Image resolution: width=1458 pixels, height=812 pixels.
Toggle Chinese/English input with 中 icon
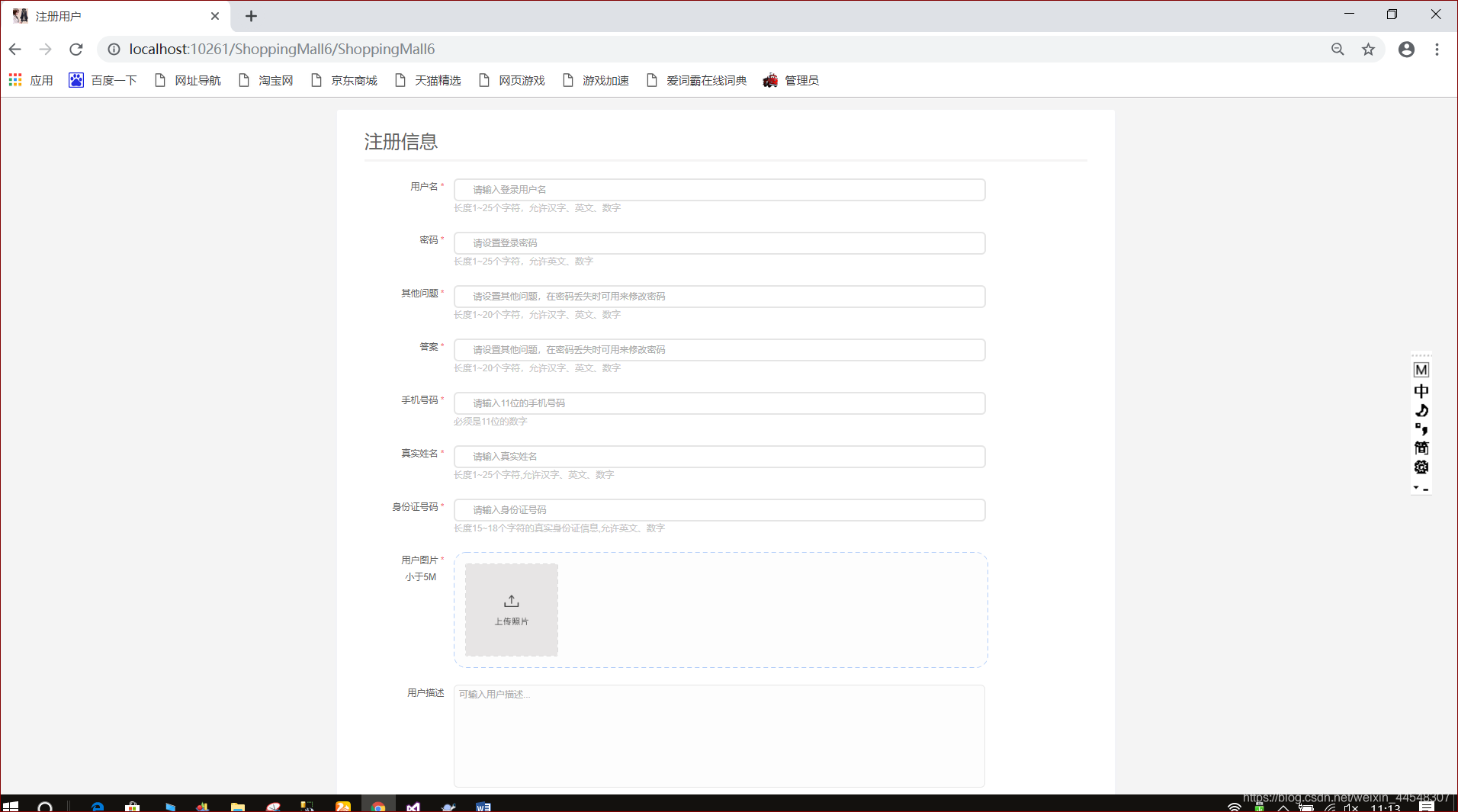pos(1421,390)
